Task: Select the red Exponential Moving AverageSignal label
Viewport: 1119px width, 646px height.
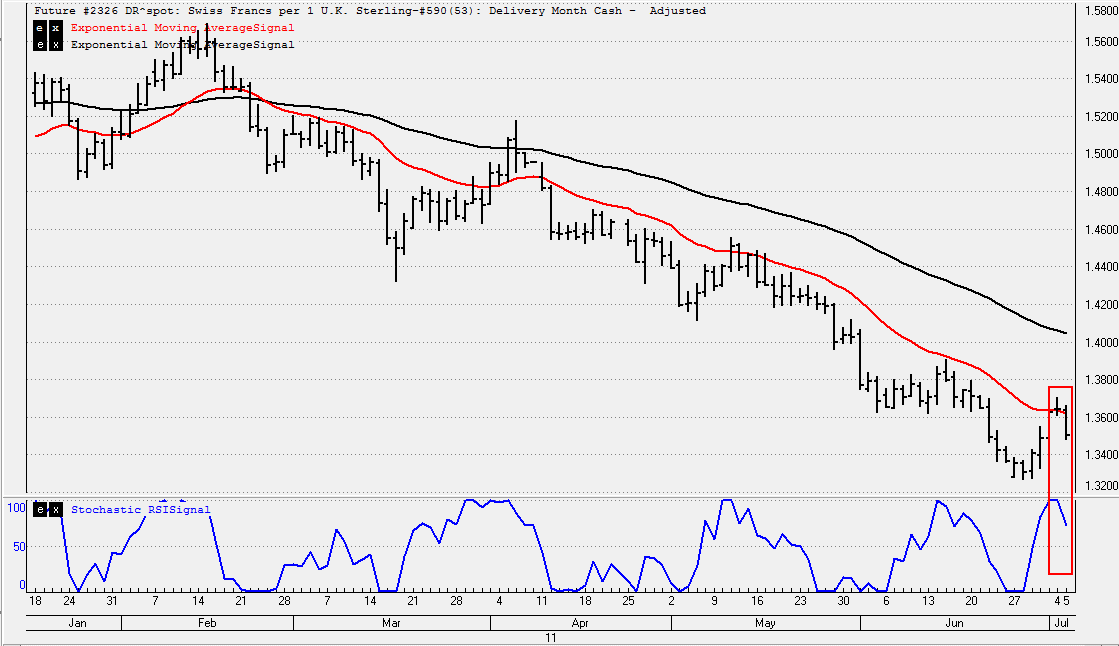Action: (183, 28)
